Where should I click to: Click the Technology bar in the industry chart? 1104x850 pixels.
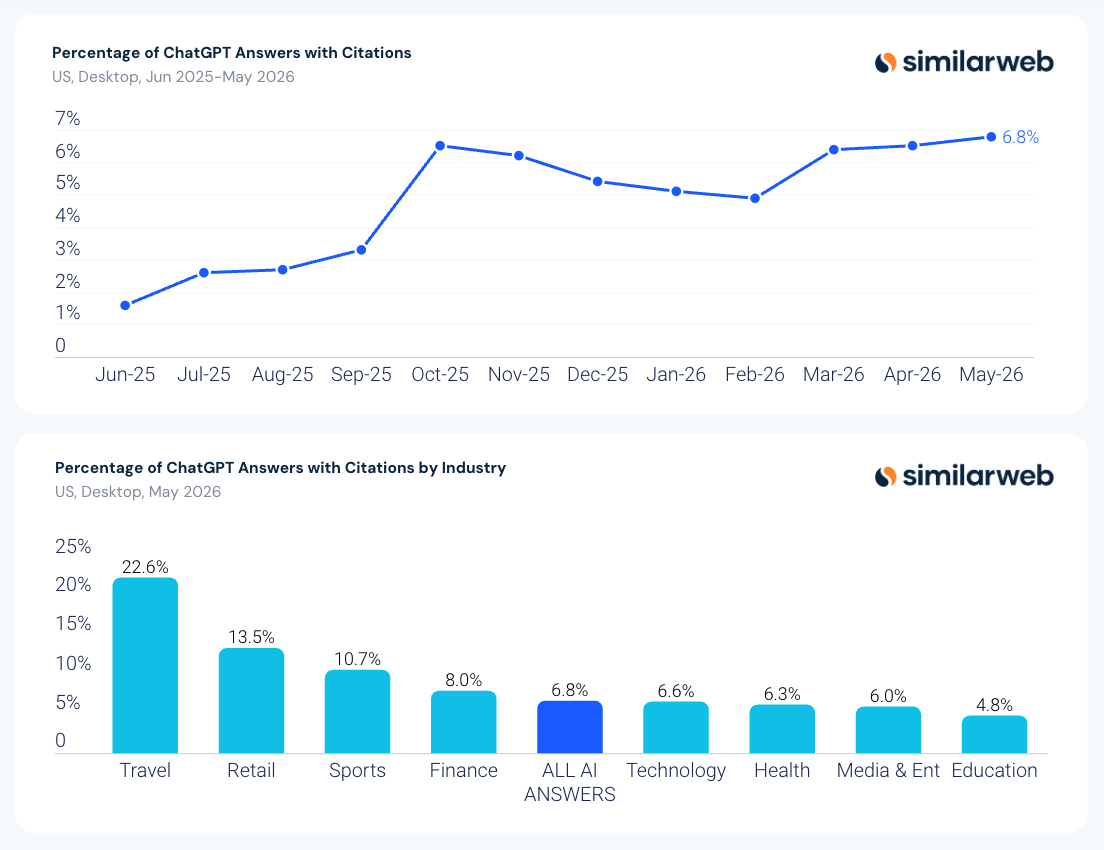point(676,727)
